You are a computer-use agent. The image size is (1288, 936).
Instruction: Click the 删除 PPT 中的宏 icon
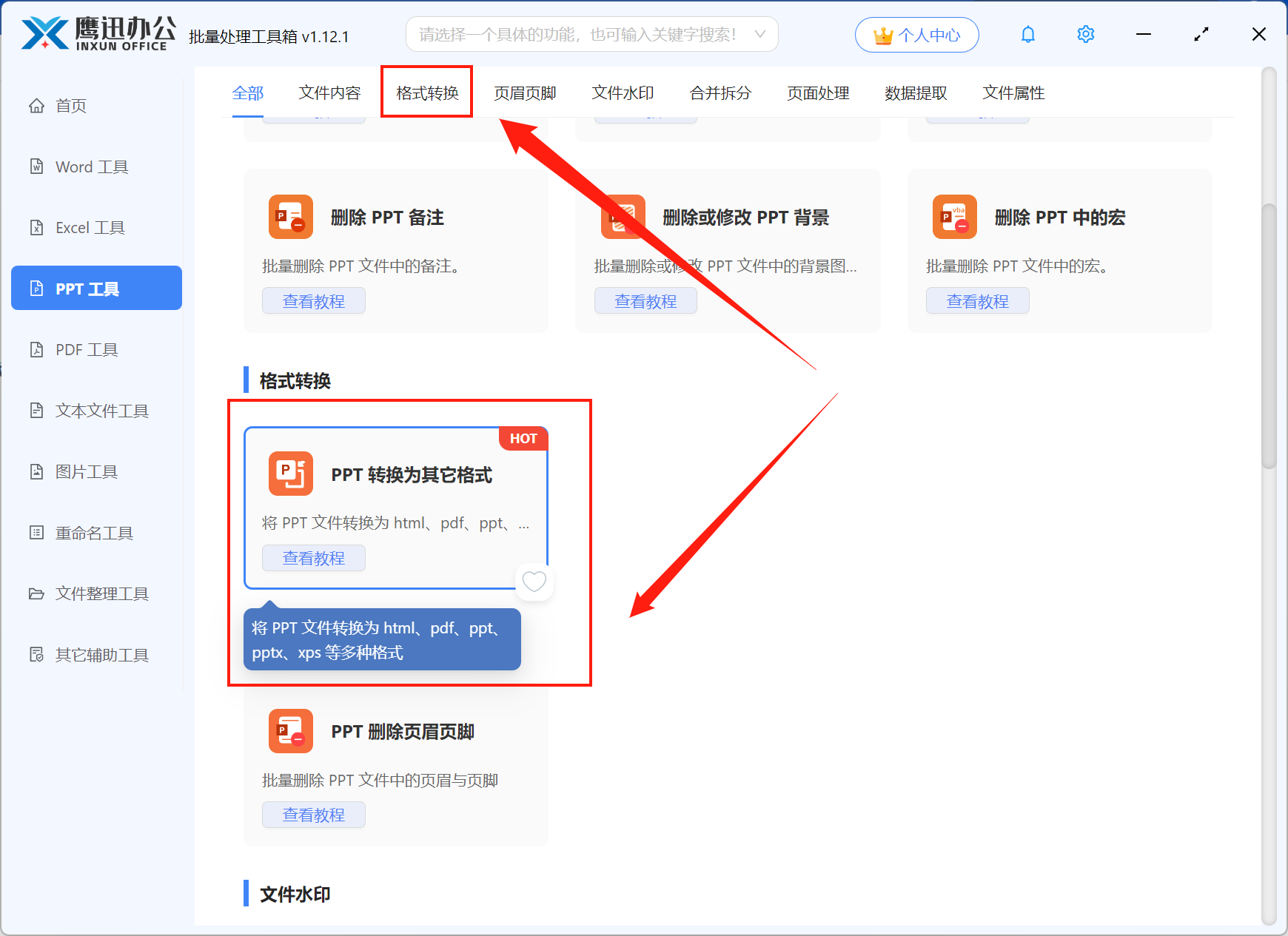pyautogui.click(x=954, y=217)
